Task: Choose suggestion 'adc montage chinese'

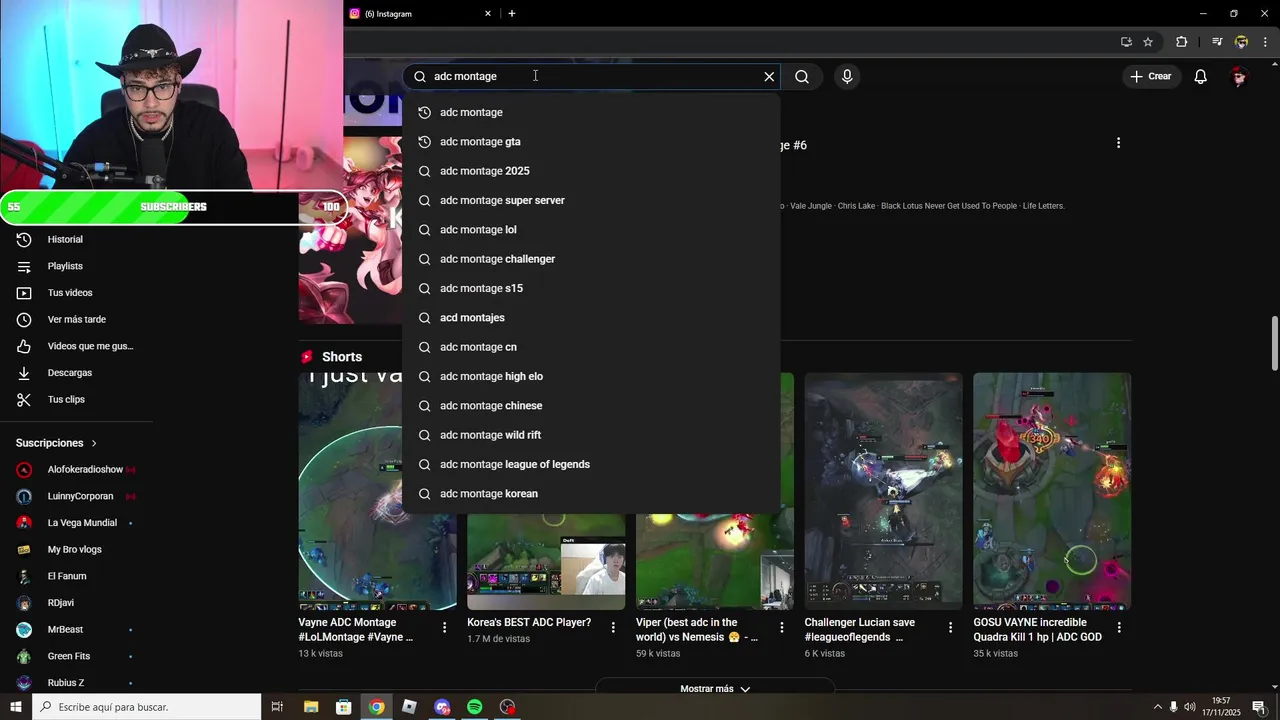Action: point(591,405)
